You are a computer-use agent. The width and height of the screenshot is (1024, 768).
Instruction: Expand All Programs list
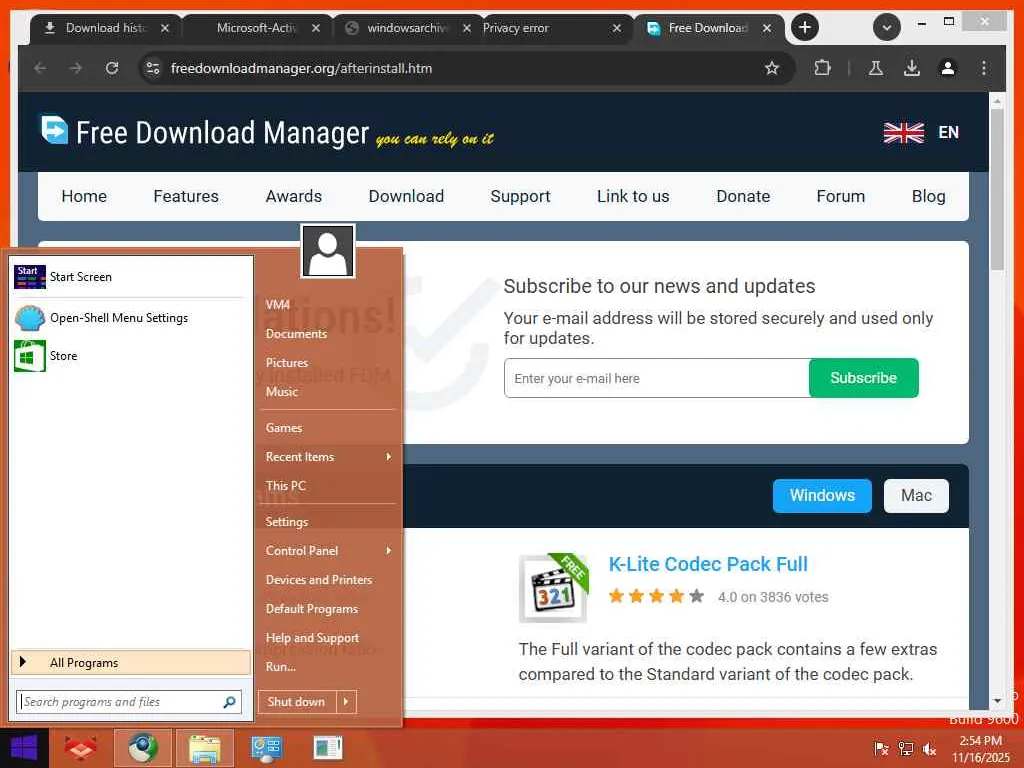coord(131,663)
